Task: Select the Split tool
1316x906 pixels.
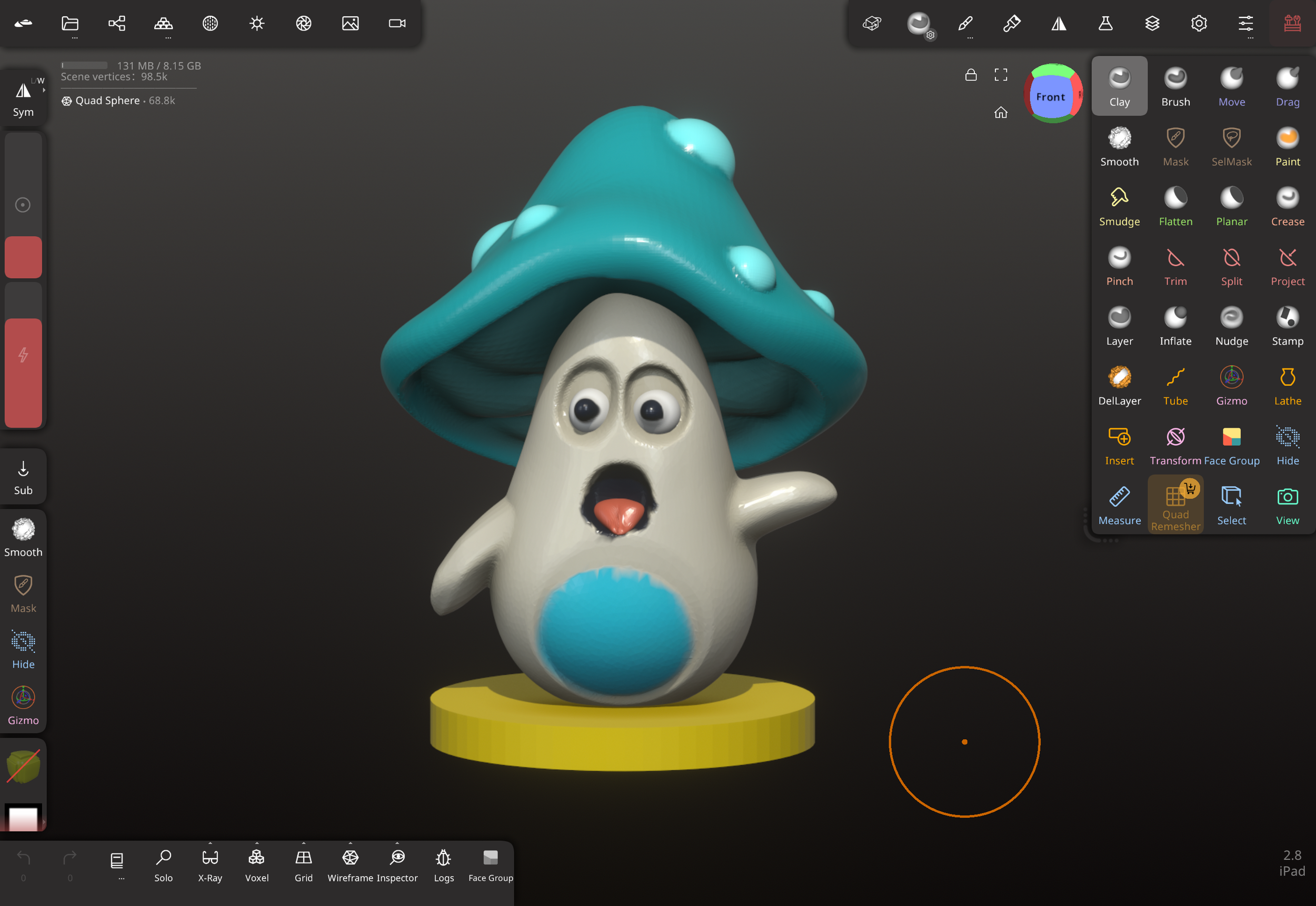Action: coord(1231,266)
